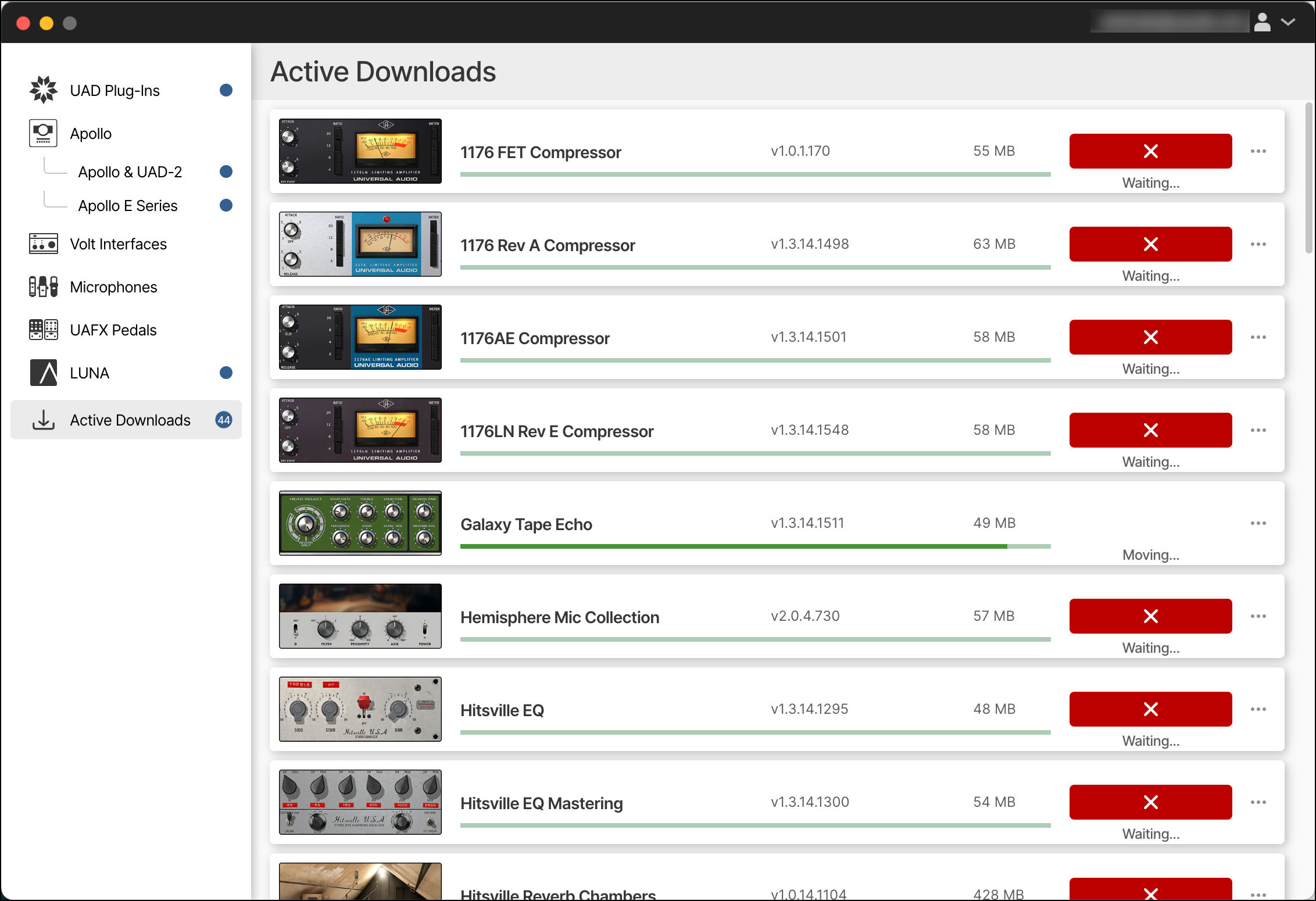1316x901 pixels.
Task: Click update dot next to UAD Plug-Ins
Action: [226, 90]
